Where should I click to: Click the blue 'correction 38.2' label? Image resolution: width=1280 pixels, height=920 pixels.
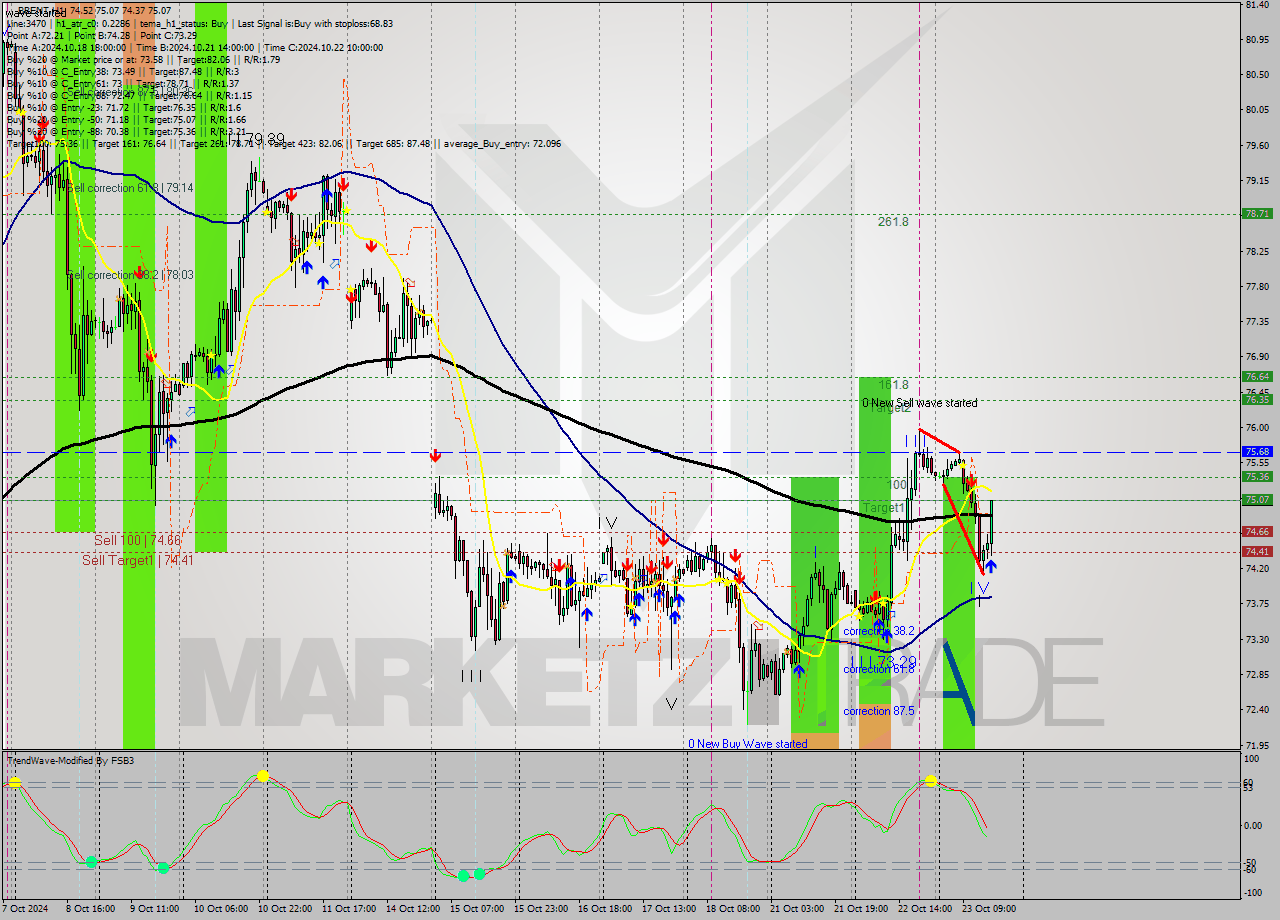879,632
